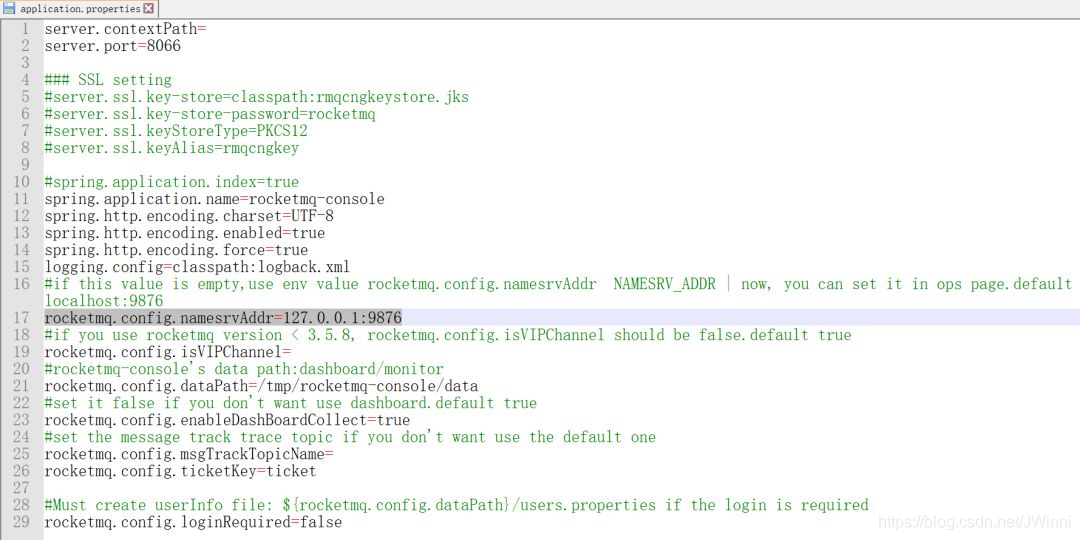Click the 'Must create userInfo file' comment

click(457, 505)
